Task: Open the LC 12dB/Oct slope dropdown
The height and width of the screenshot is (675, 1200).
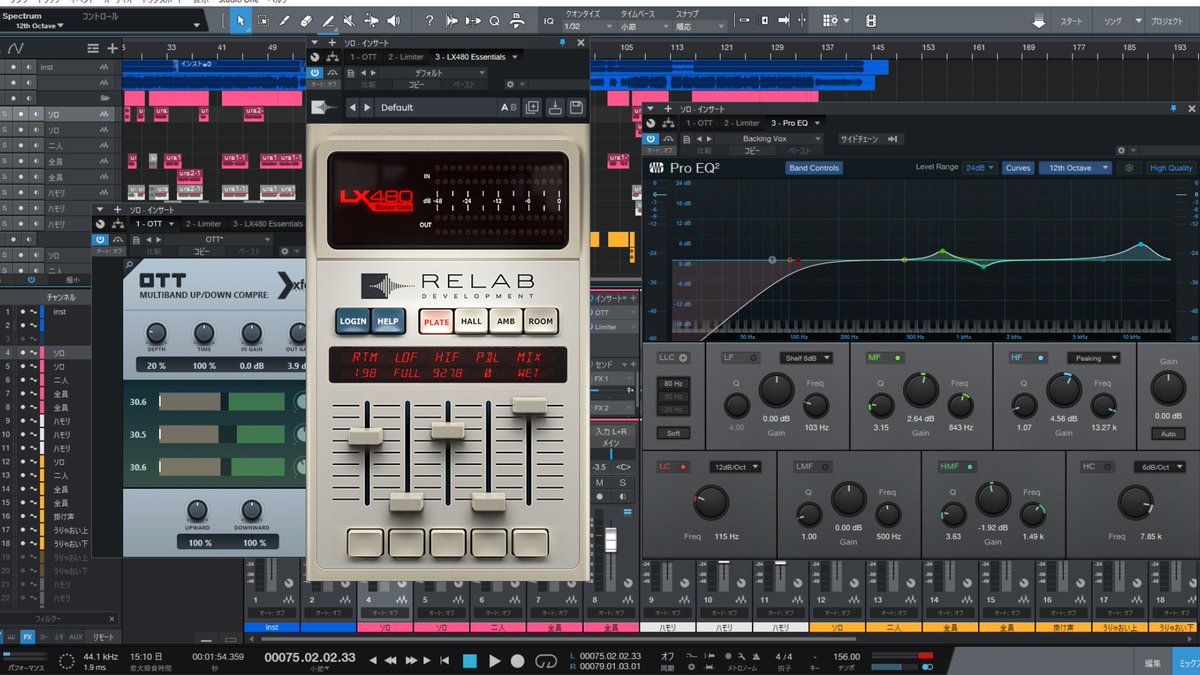Action: point(734,467)
